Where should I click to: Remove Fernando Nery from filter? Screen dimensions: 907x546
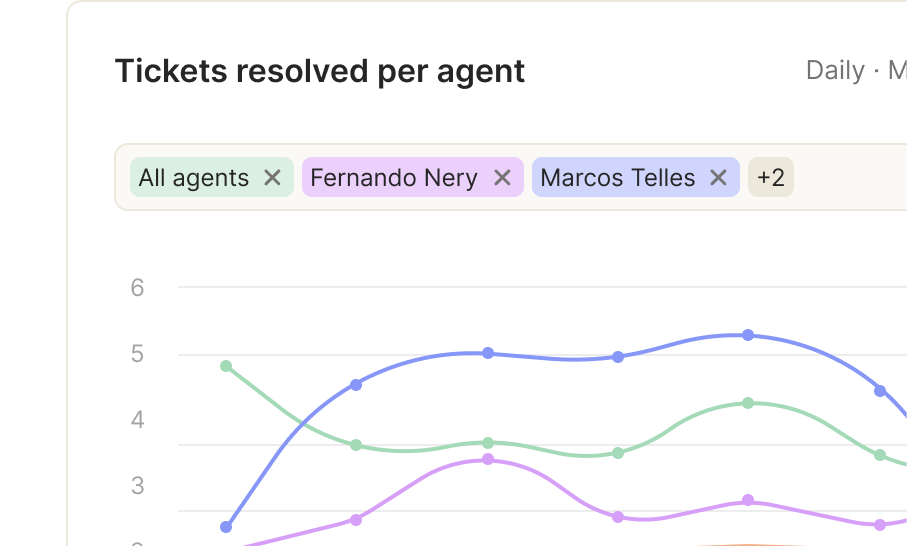(503, 178)
